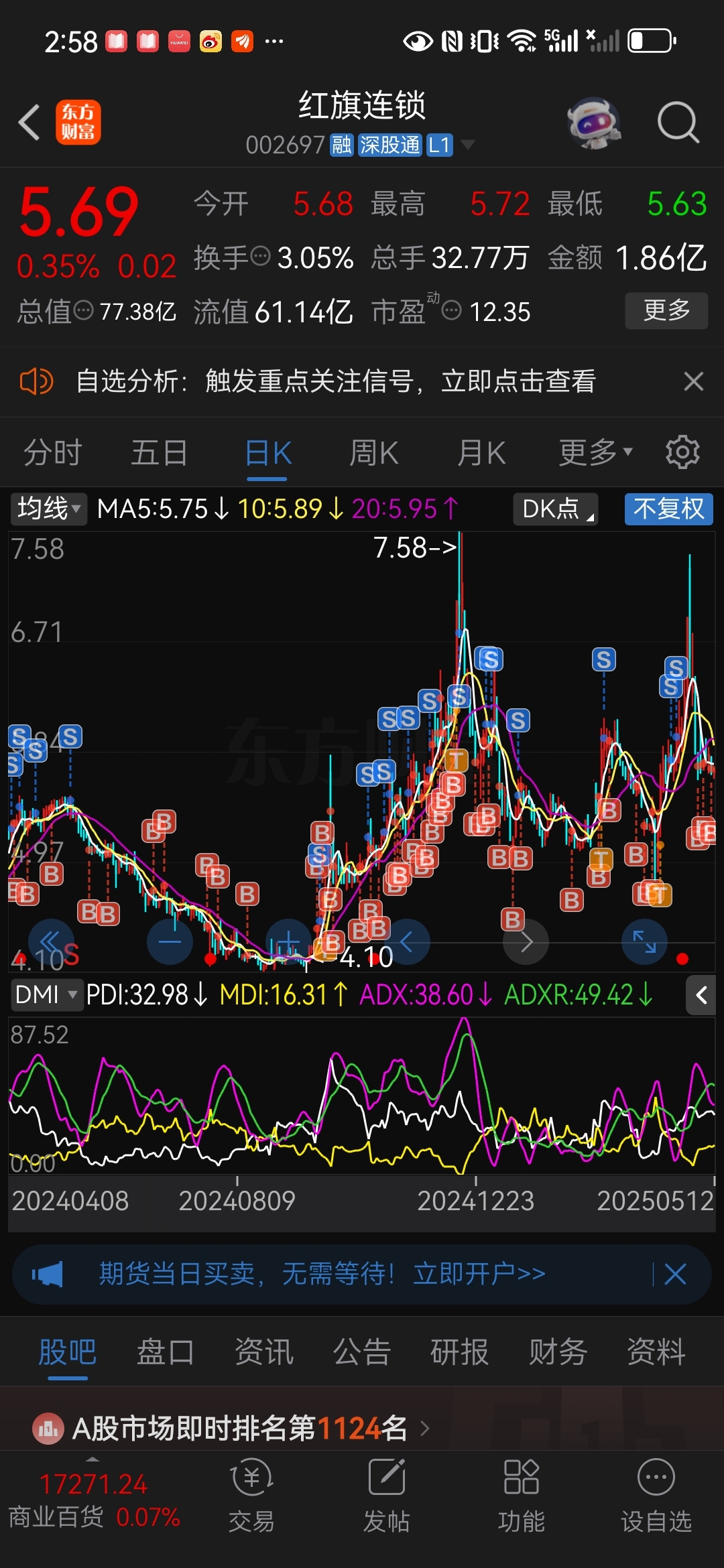Tap the fullscreen expand chart button

[644, 942]
